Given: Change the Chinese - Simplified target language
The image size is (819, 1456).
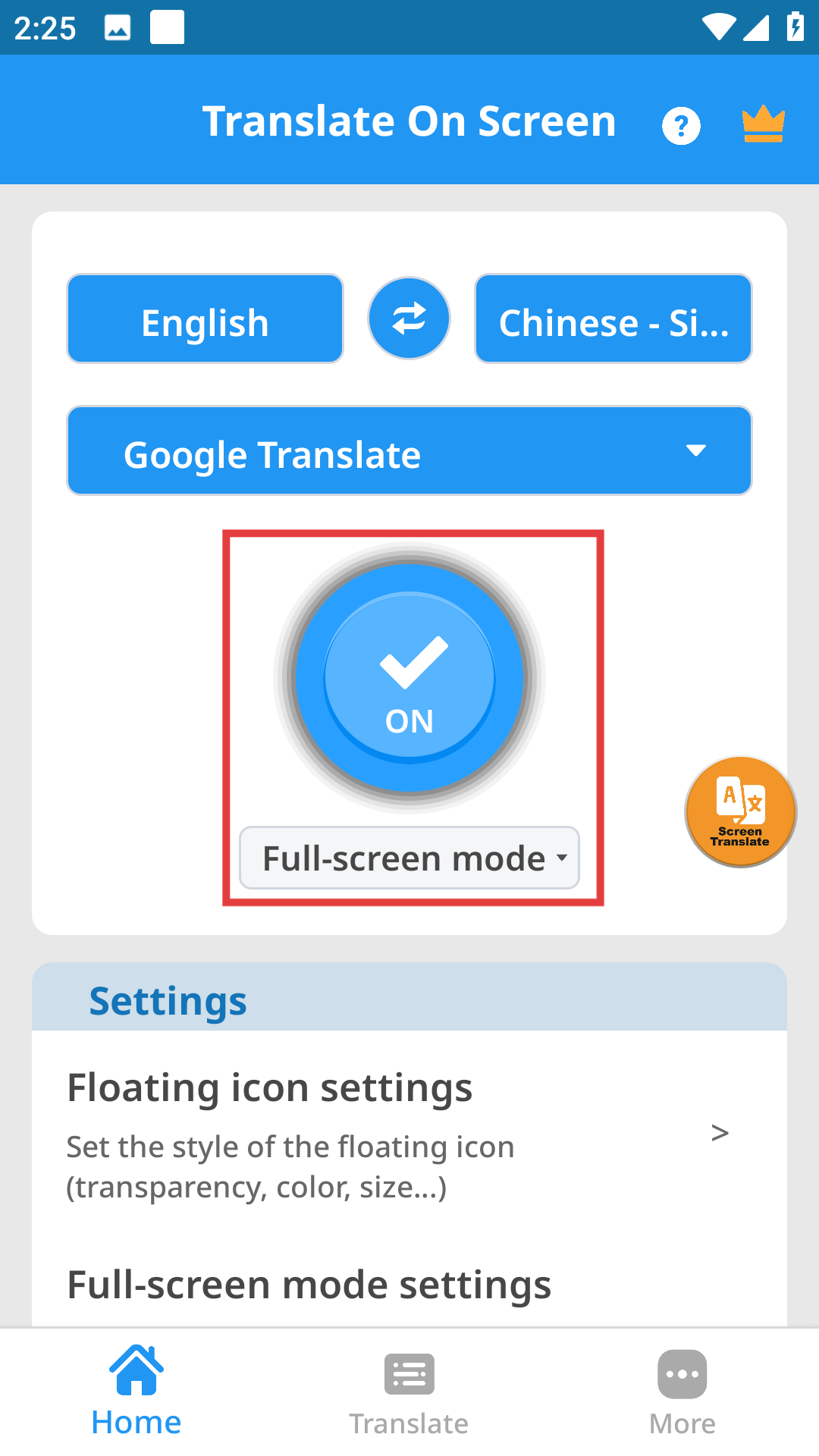Looking at the screenshot, I should click(613, 319).
